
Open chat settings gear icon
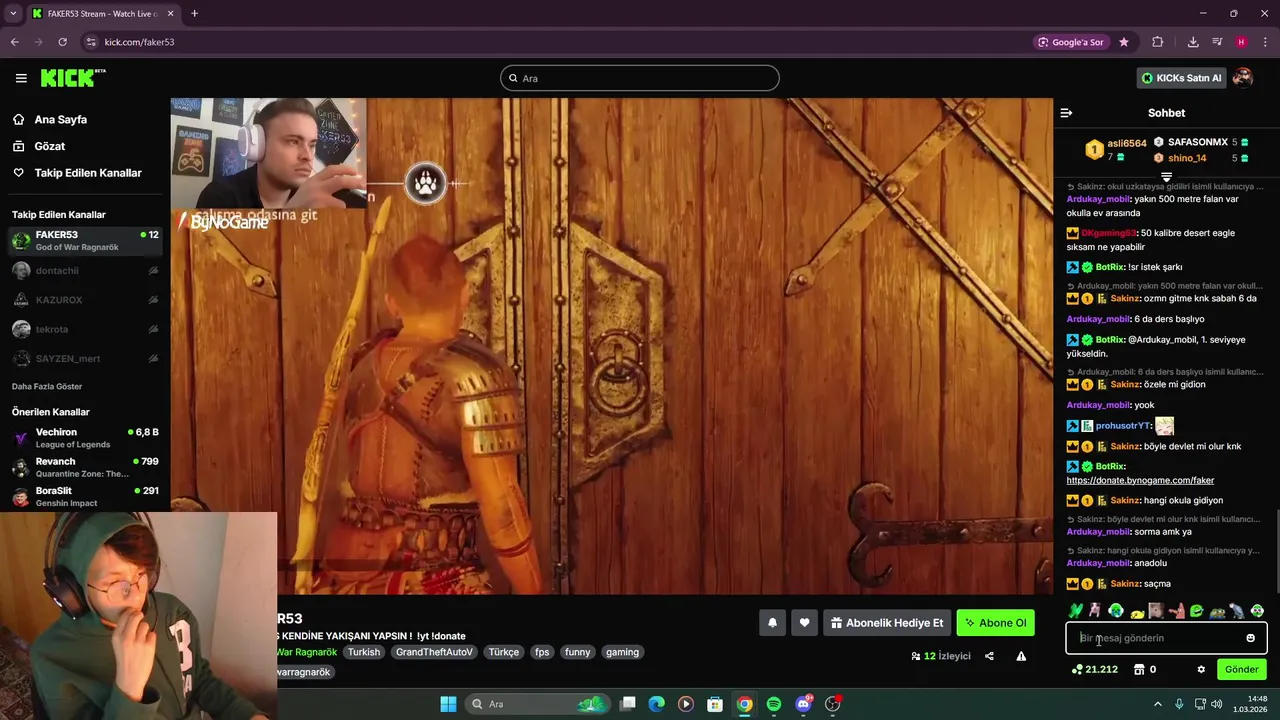1201,669
